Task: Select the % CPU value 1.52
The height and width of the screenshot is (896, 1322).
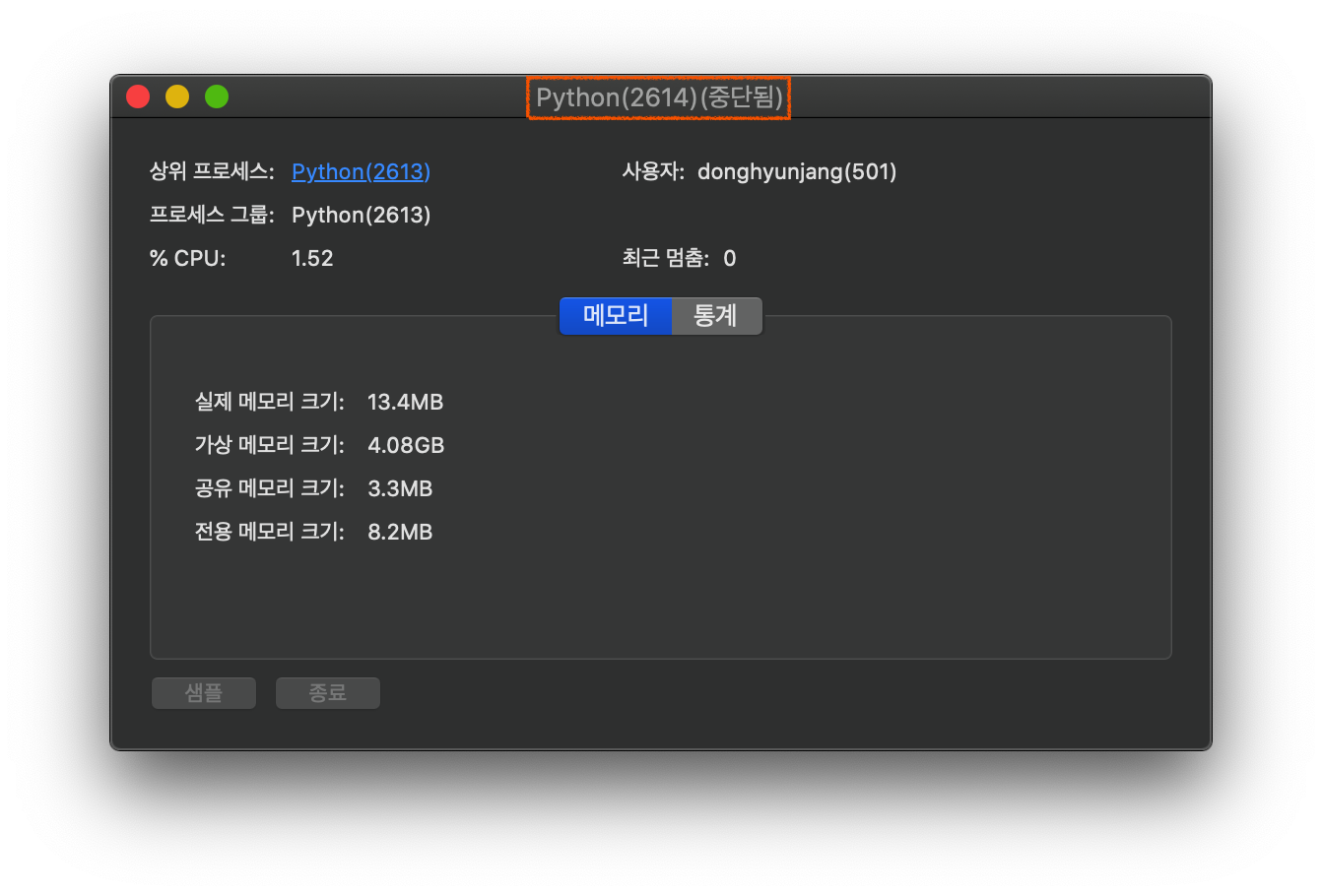Action: point(312,258)
